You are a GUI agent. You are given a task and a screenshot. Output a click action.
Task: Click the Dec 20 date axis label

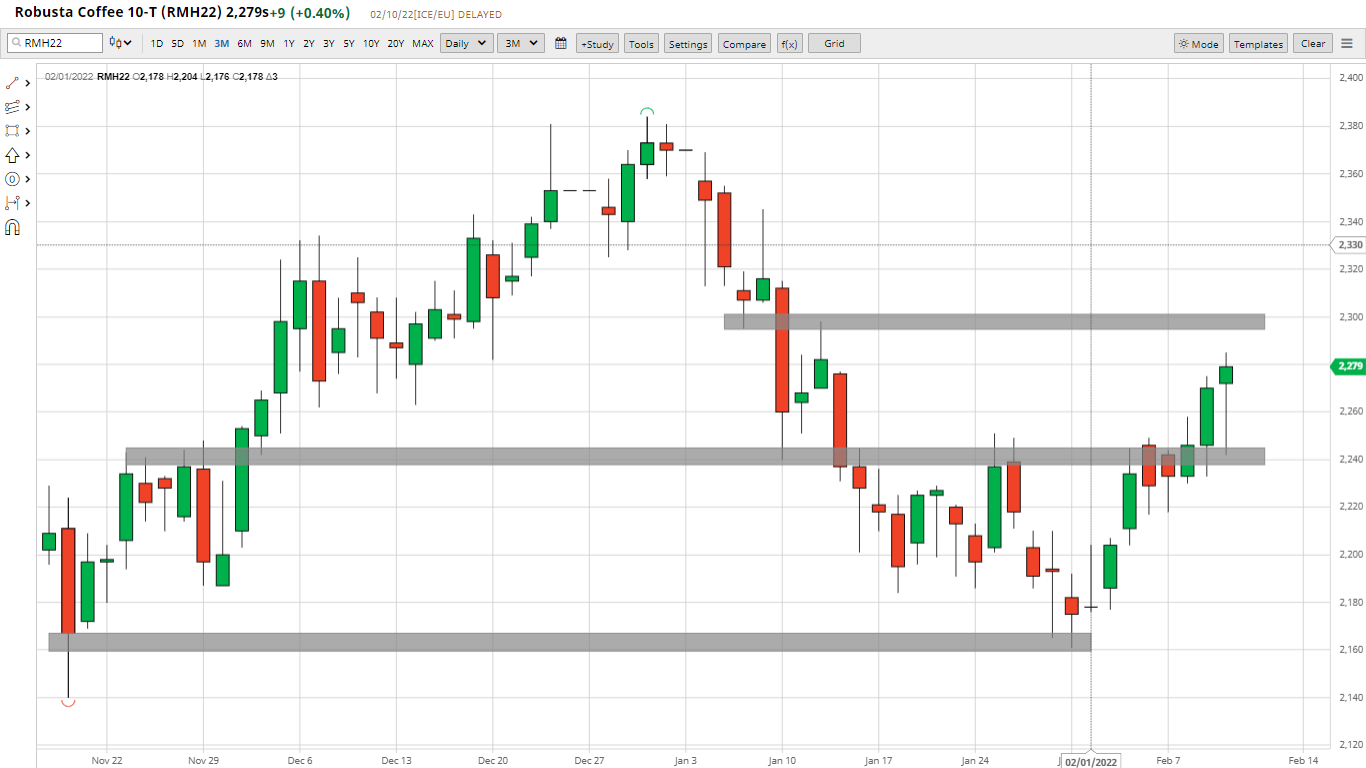493,760
